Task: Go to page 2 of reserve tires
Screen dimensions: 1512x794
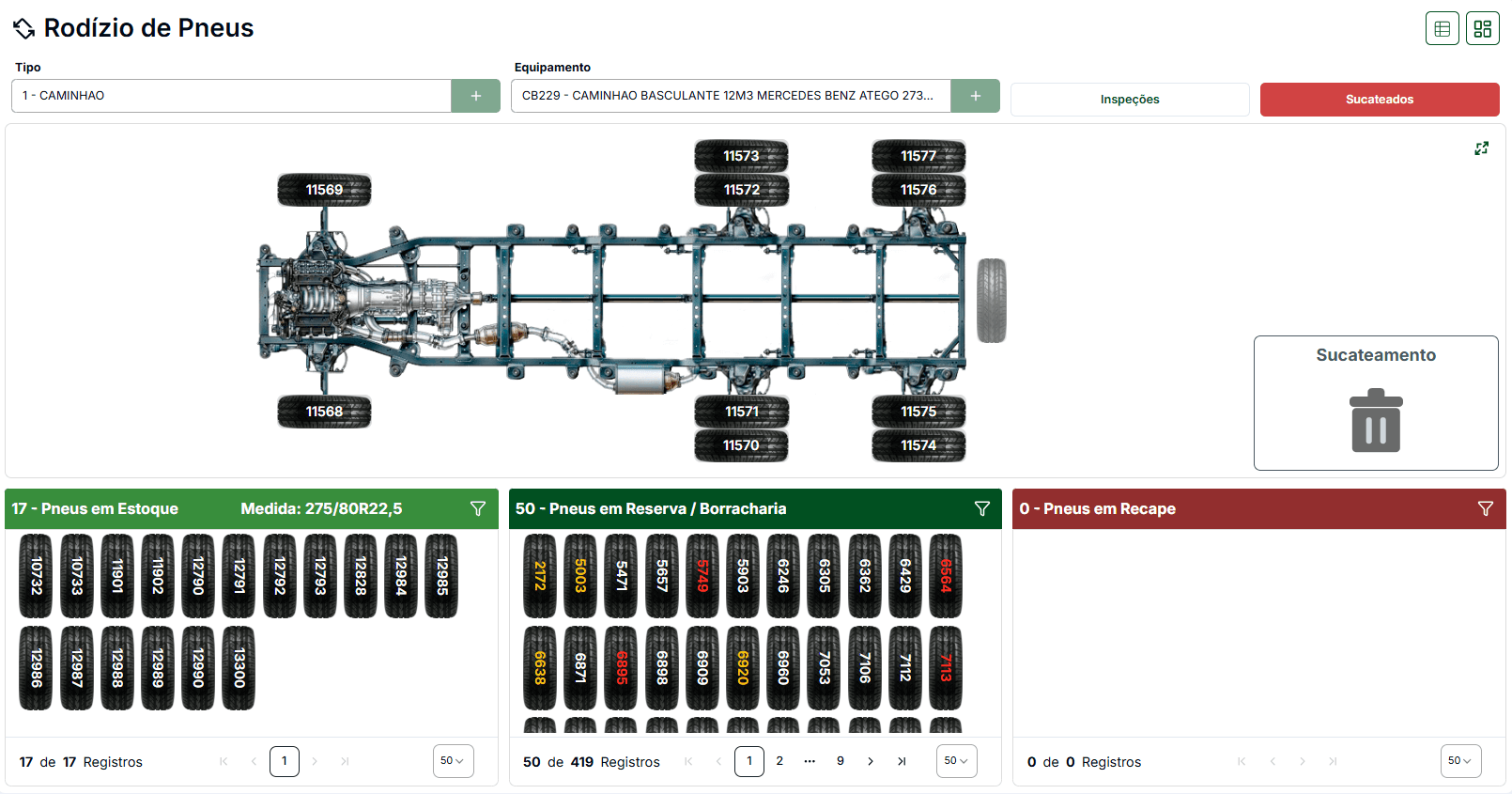Action: (779, 761)
